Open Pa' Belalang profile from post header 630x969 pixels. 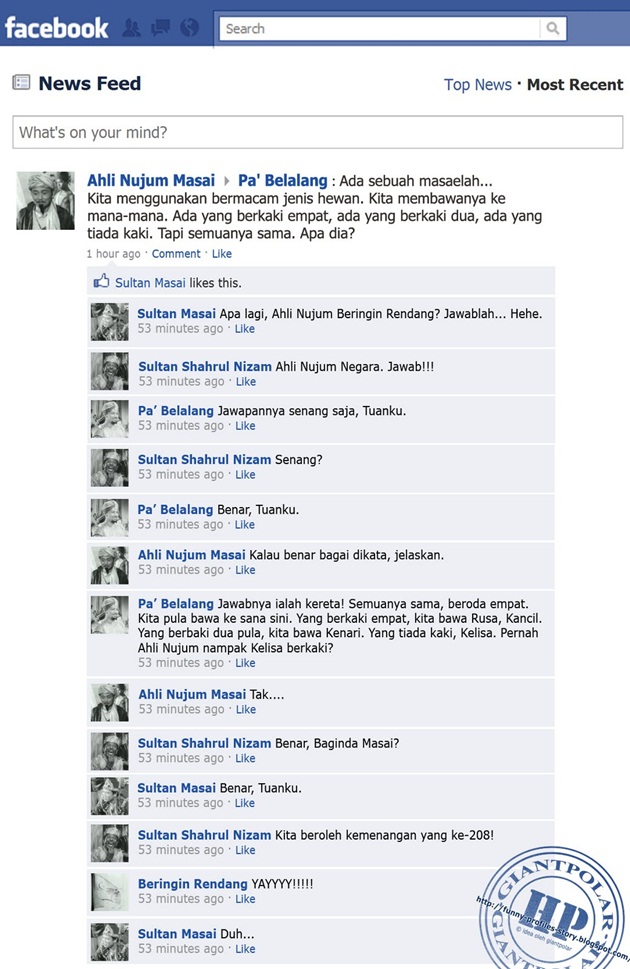point(283,180)
